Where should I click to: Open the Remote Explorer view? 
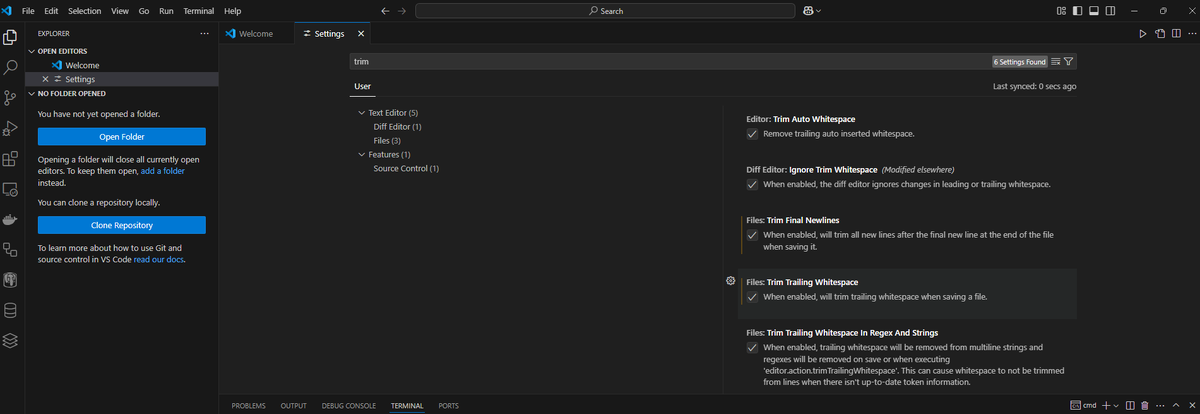[11, 188]
